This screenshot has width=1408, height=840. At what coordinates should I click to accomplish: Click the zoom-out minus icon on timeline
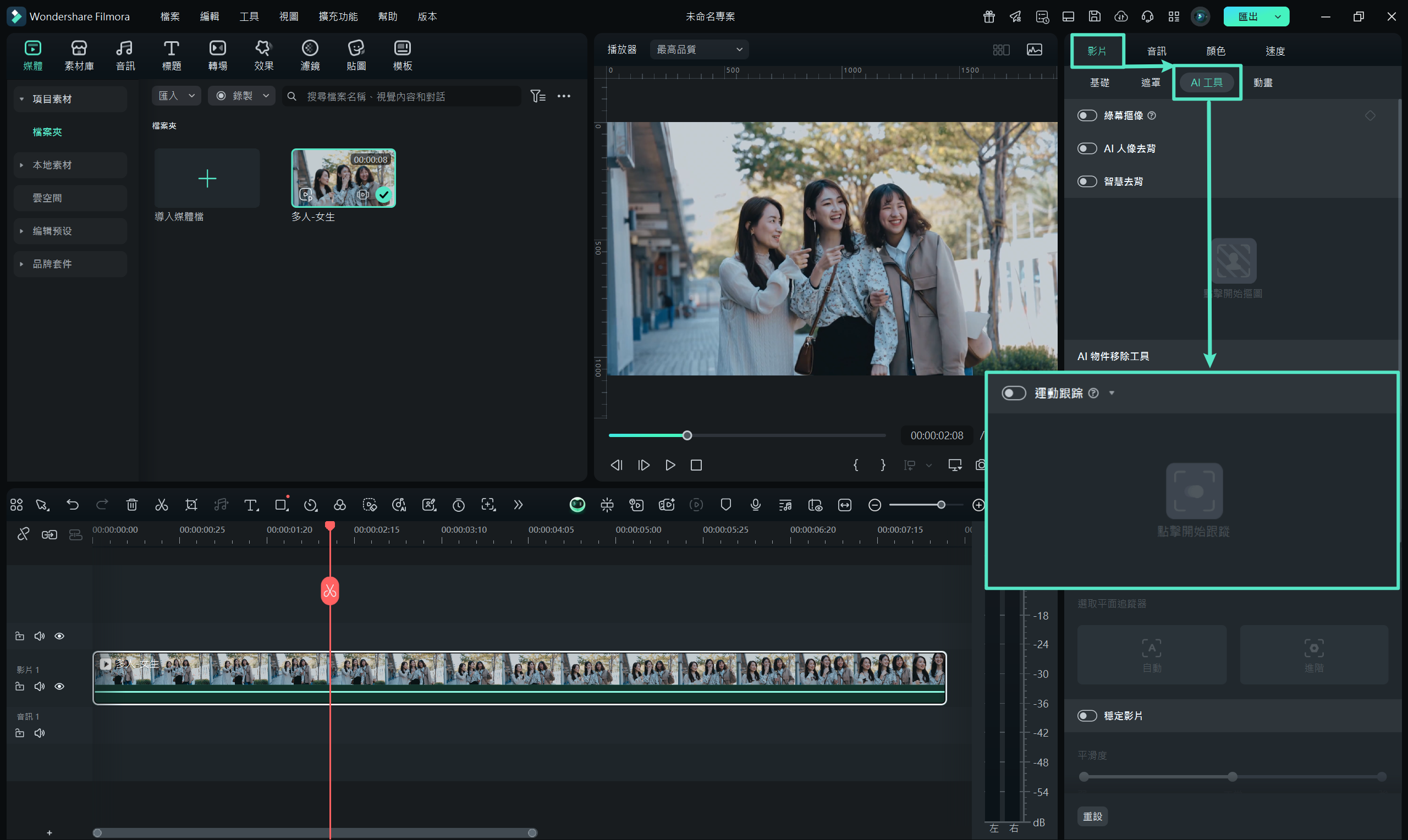tap(875, 504)
